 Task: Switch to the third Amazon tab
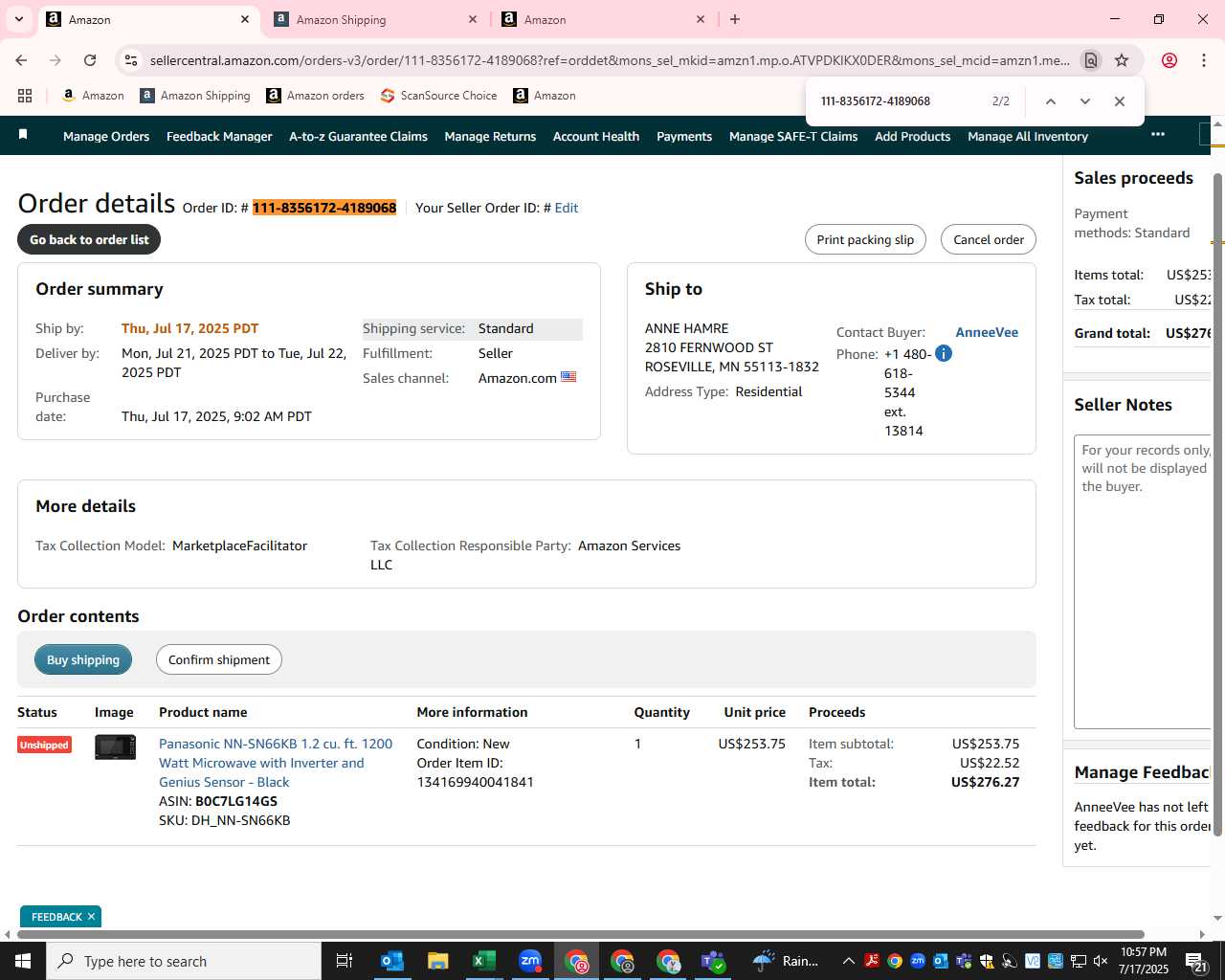(603, 19)
